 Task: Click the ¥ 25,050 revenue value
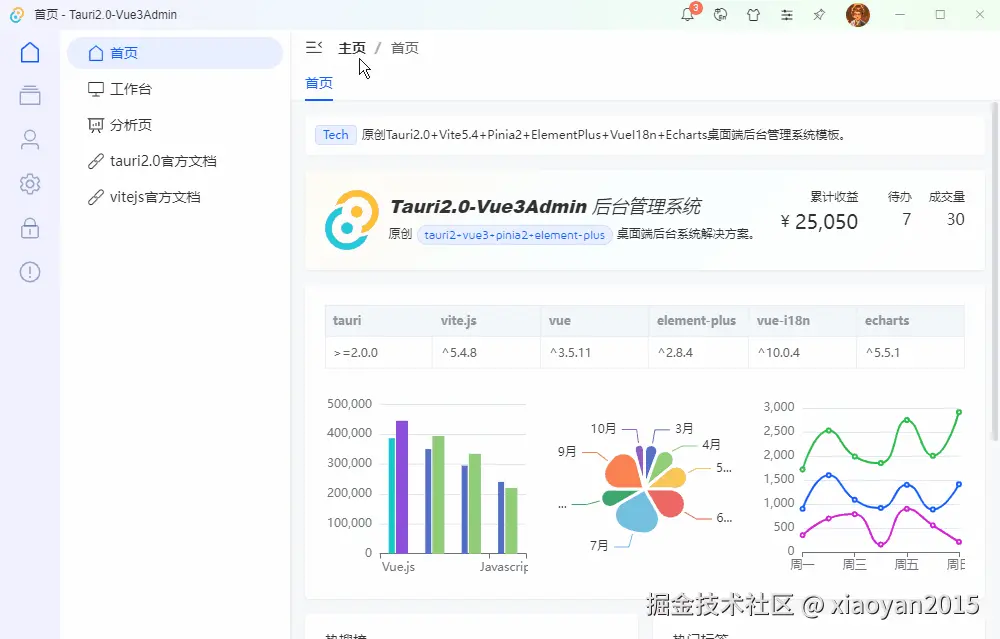click(820, 222)
